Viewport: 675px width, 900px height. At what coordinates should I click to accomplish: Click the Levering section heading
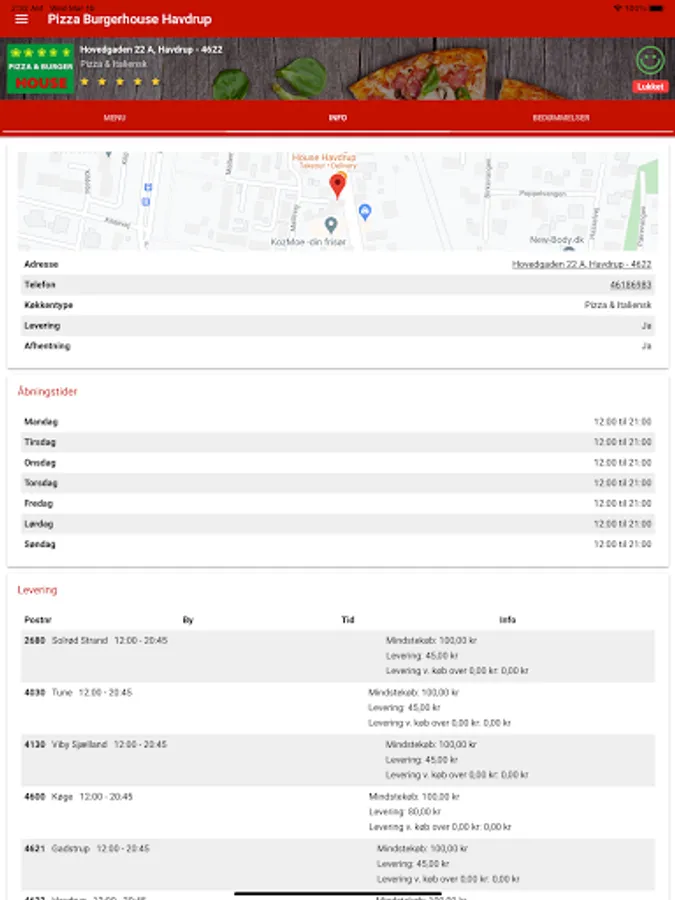37,590
